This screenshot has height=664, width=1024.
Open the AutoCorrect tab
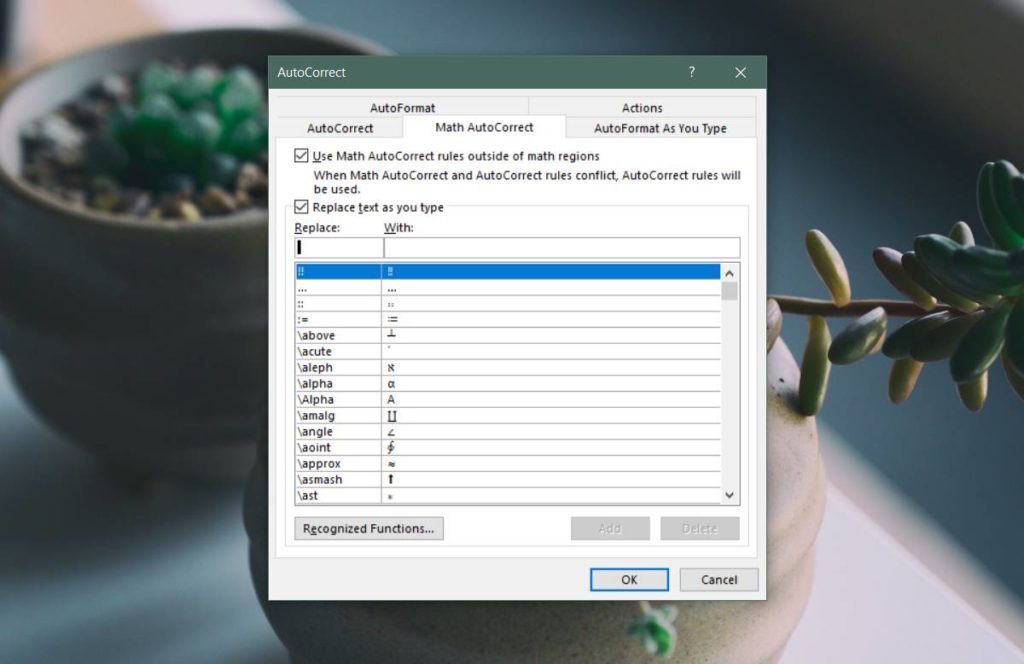[339, 128]
